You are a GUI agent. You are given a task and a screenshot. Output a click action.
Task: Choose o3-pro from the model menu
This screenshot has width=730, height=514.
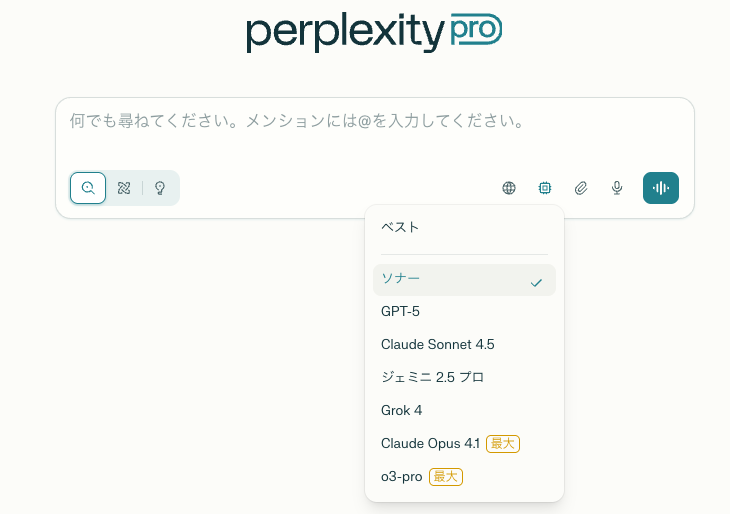pos(401,476)
